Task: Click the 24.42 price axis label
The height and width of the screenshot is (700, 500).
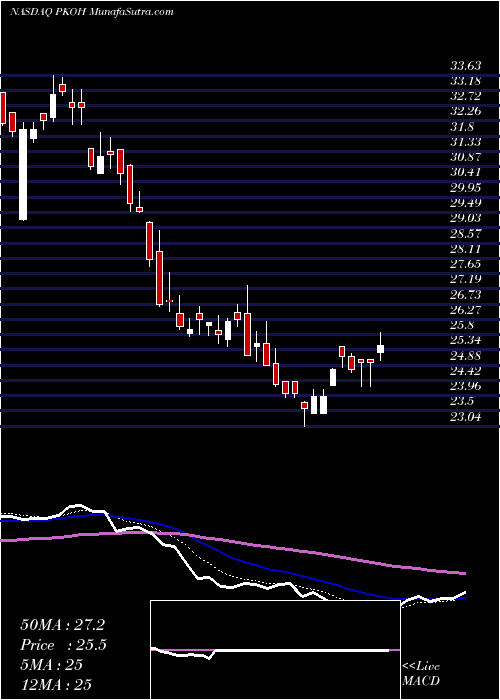Action: 466,371
